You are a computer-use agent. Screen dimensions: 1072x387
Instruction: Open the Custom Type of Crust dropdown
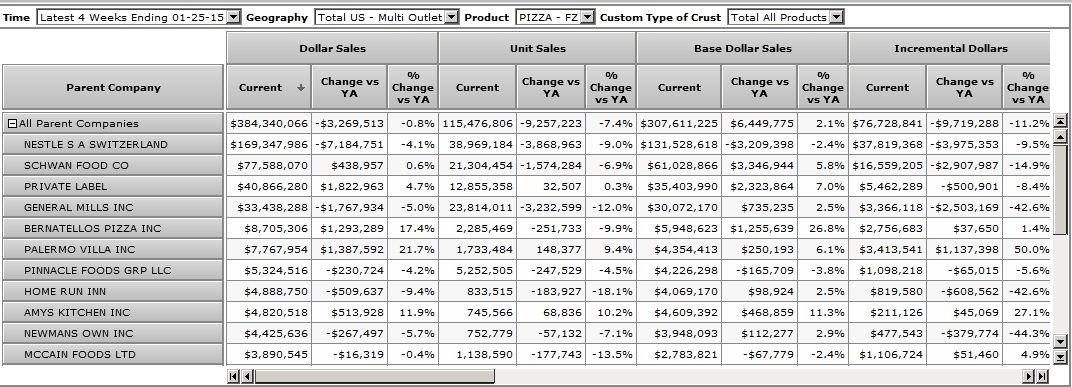click(836, 17)
